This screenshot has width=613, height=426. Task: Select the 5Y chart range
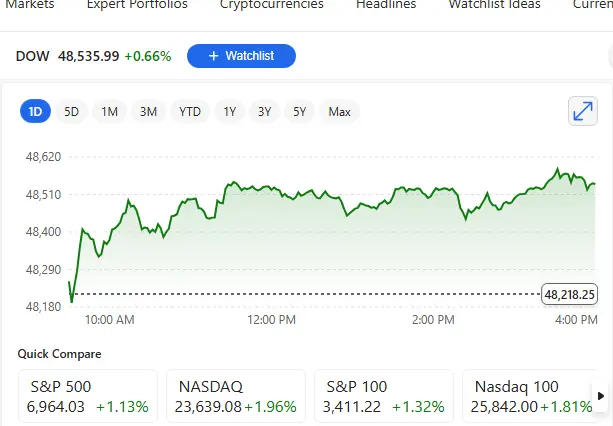pos(299,112)
